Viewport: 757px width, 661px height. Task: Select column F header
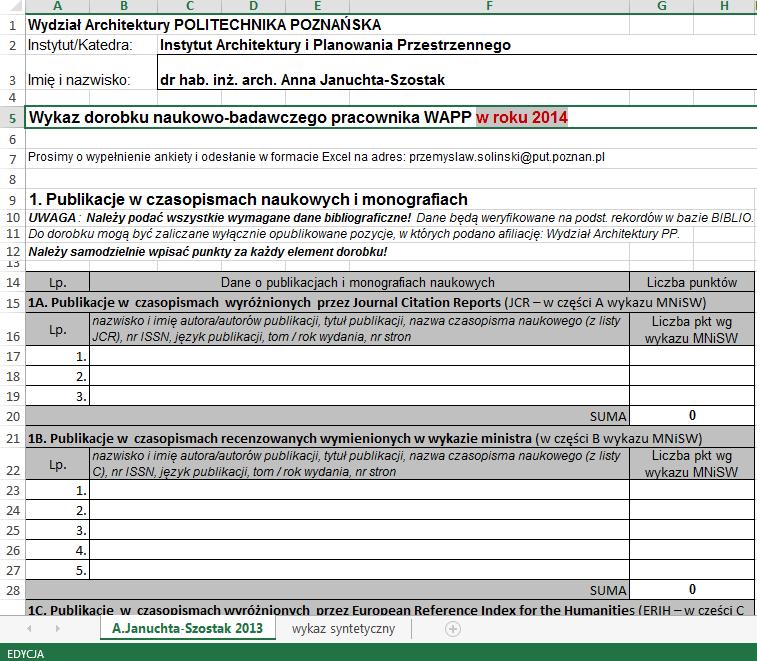(490, 6)
